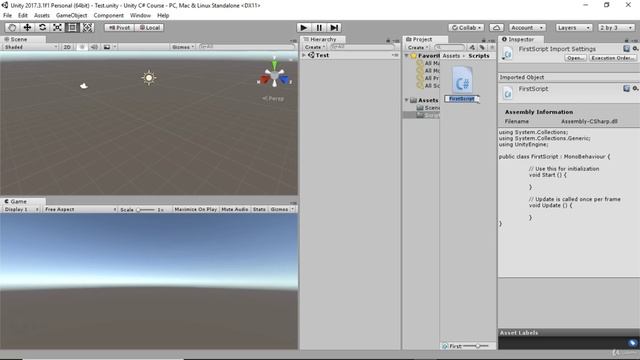Viewport: 640px width, 360px height.
Task: Select the Inspector tab
Action: point(520,39)
